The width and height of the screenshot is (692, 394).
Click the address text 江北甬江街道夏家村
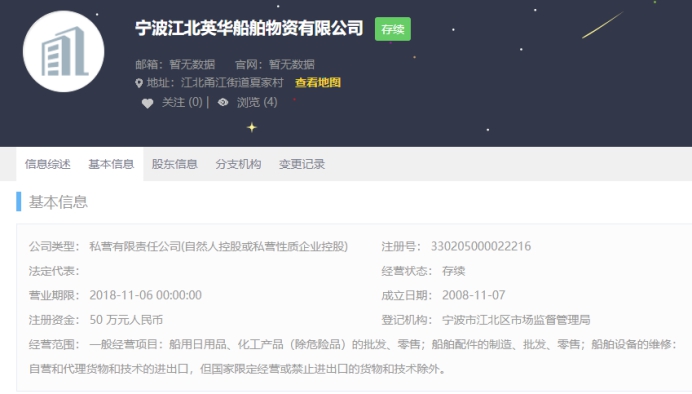pyautogui.click(x=232, y=83)
